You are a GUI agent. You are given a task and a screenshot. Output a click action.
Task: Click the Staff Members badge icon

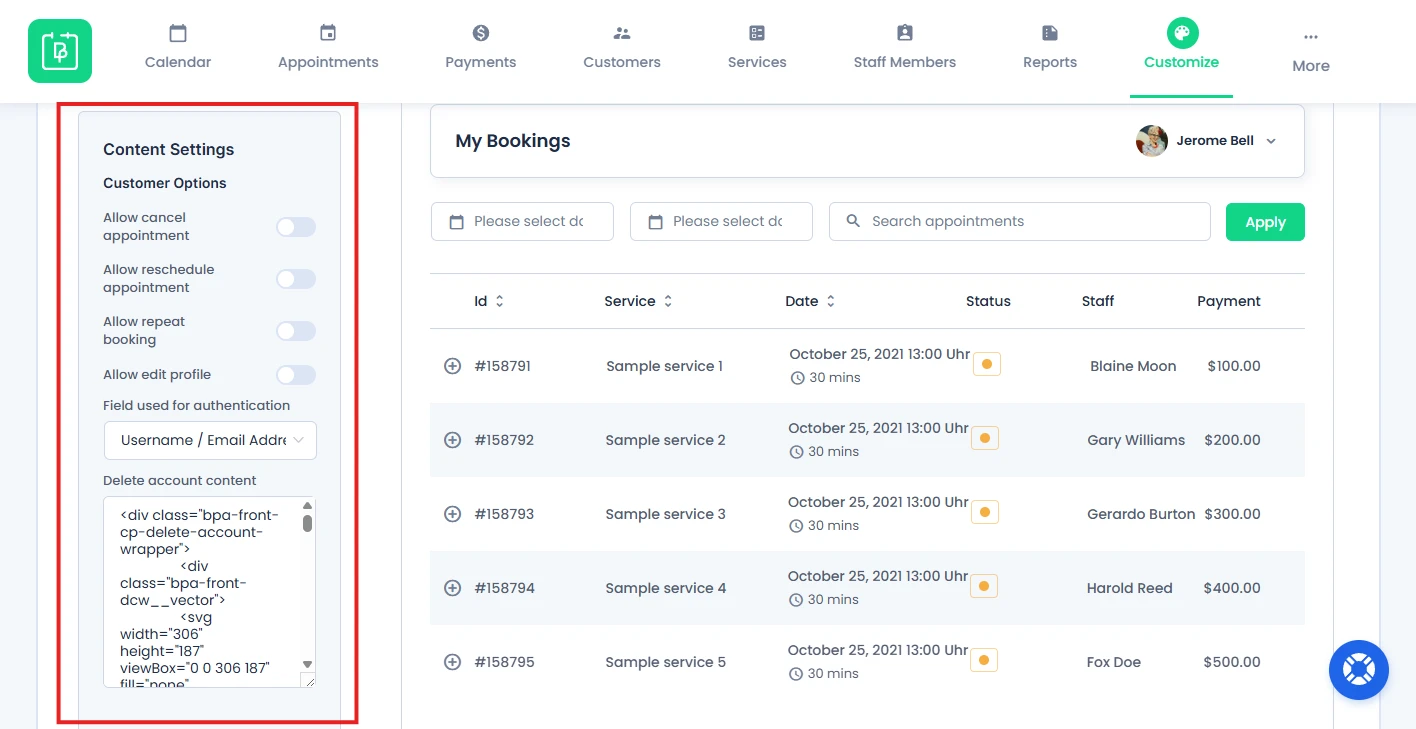[x=905, y=33]
